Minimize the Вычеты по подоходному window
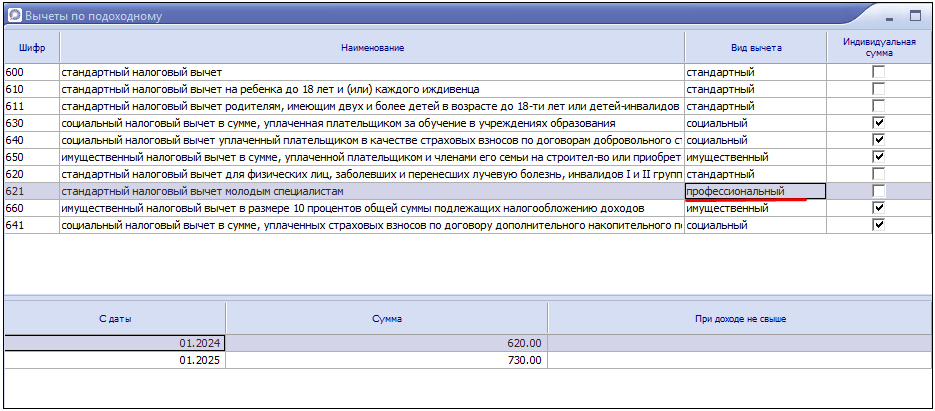Screen dimensions: 935x411 pos(890,16)
